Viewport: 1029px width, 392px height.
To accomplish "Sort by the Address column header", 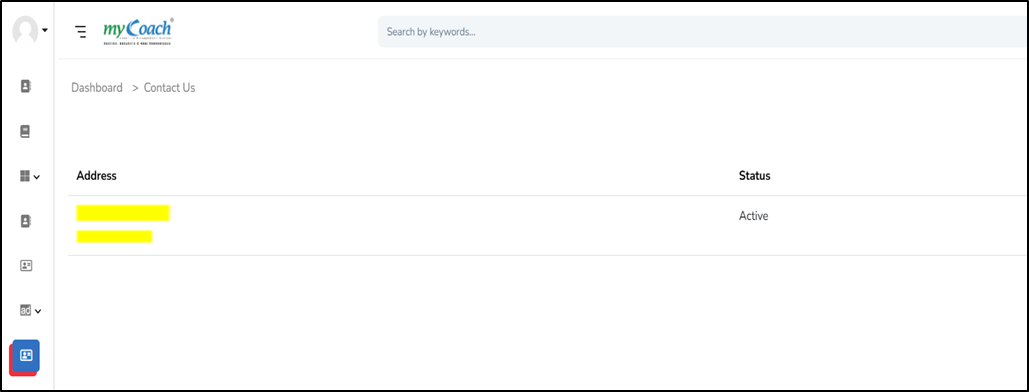I will [96, 176].
